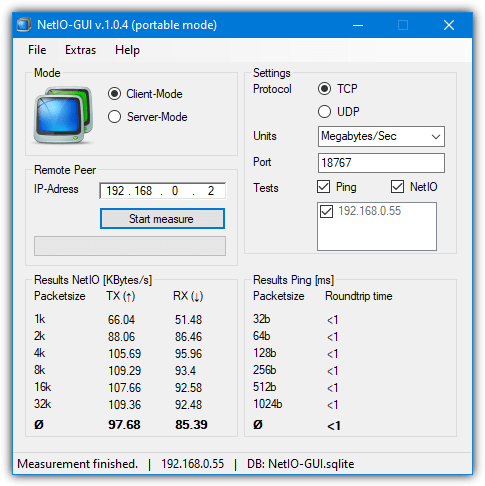Click status bar DB: NetIO-GUI.sqlite

(301, 464)
